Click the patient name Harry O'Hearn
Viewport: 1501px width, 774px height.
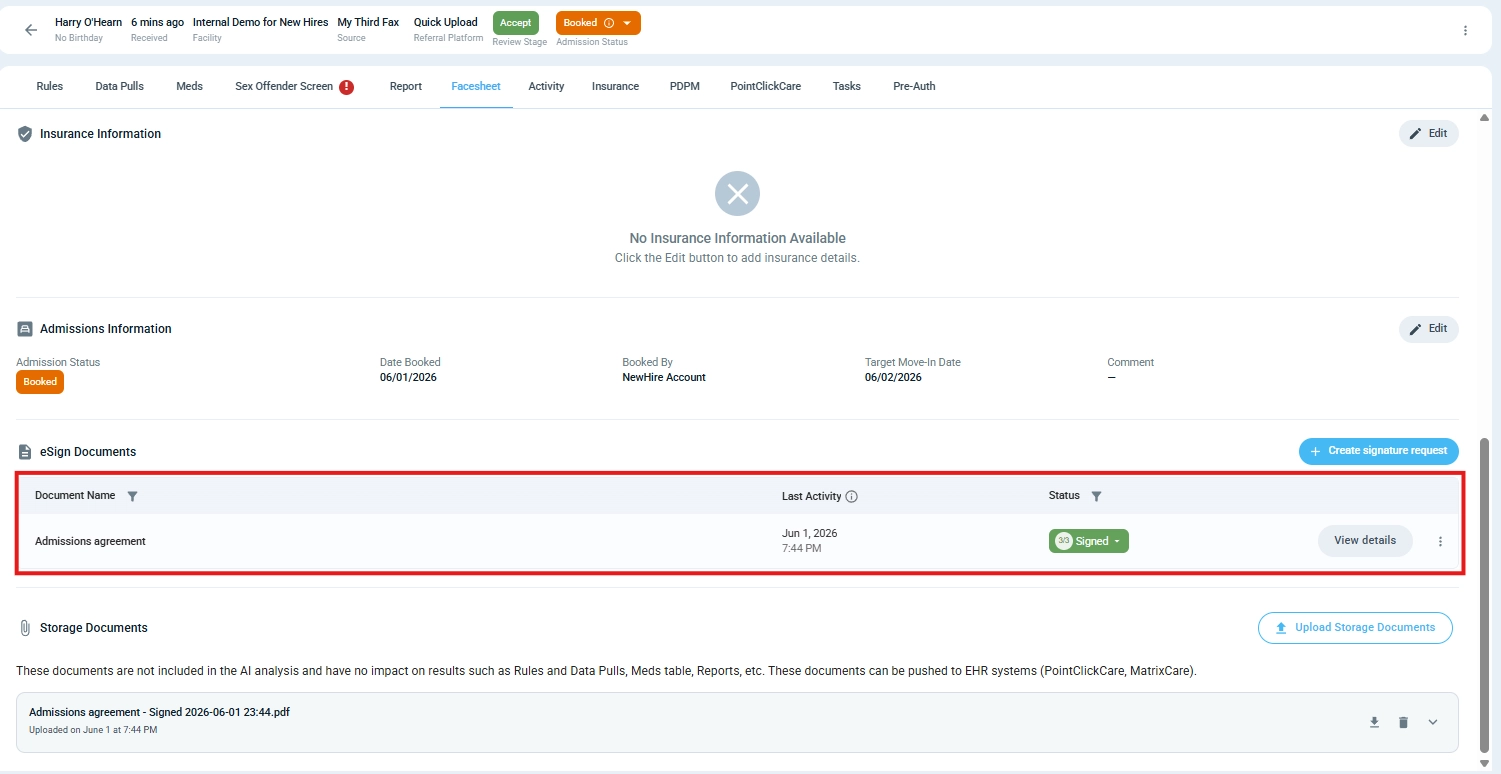click(x=88, y=22)
